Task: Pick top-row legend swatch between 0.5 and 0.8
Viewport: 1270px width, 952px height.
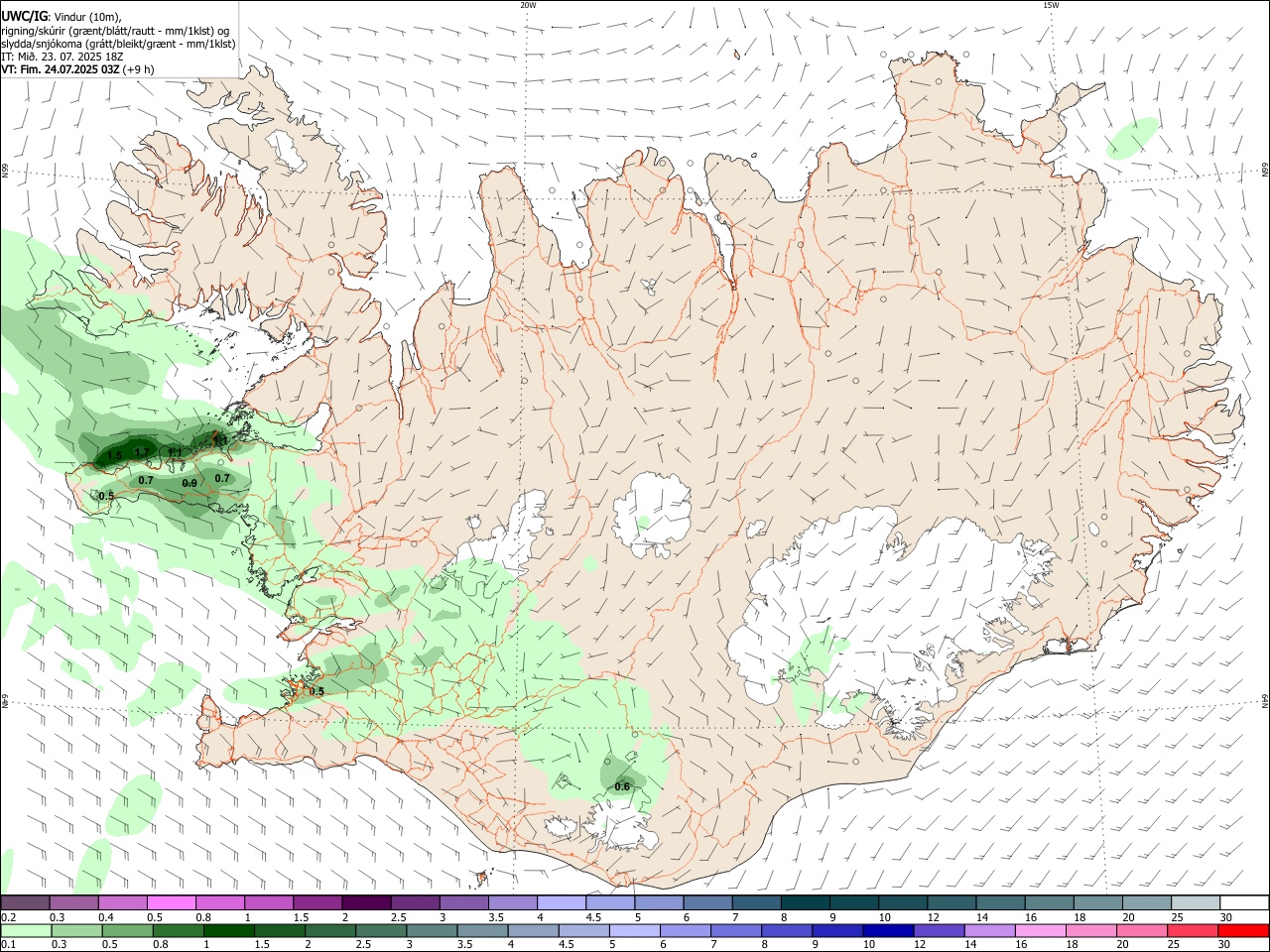Action: (171, 903)
